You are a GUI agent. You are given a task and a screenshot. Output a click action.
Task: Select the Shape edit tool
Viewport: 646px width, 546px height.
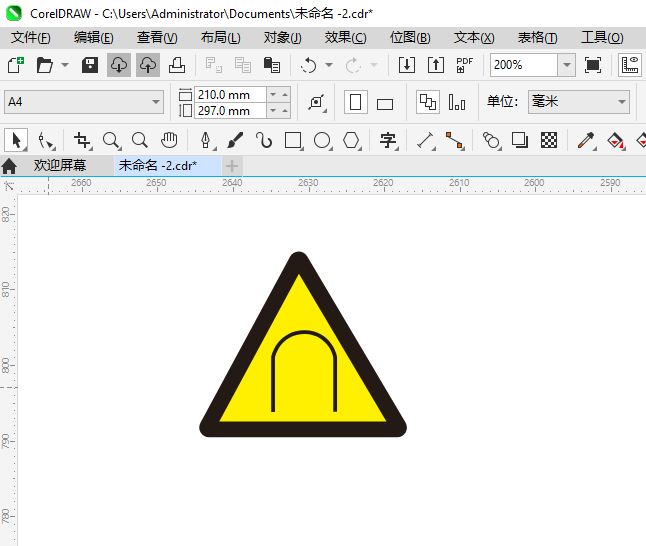[46, 140]
